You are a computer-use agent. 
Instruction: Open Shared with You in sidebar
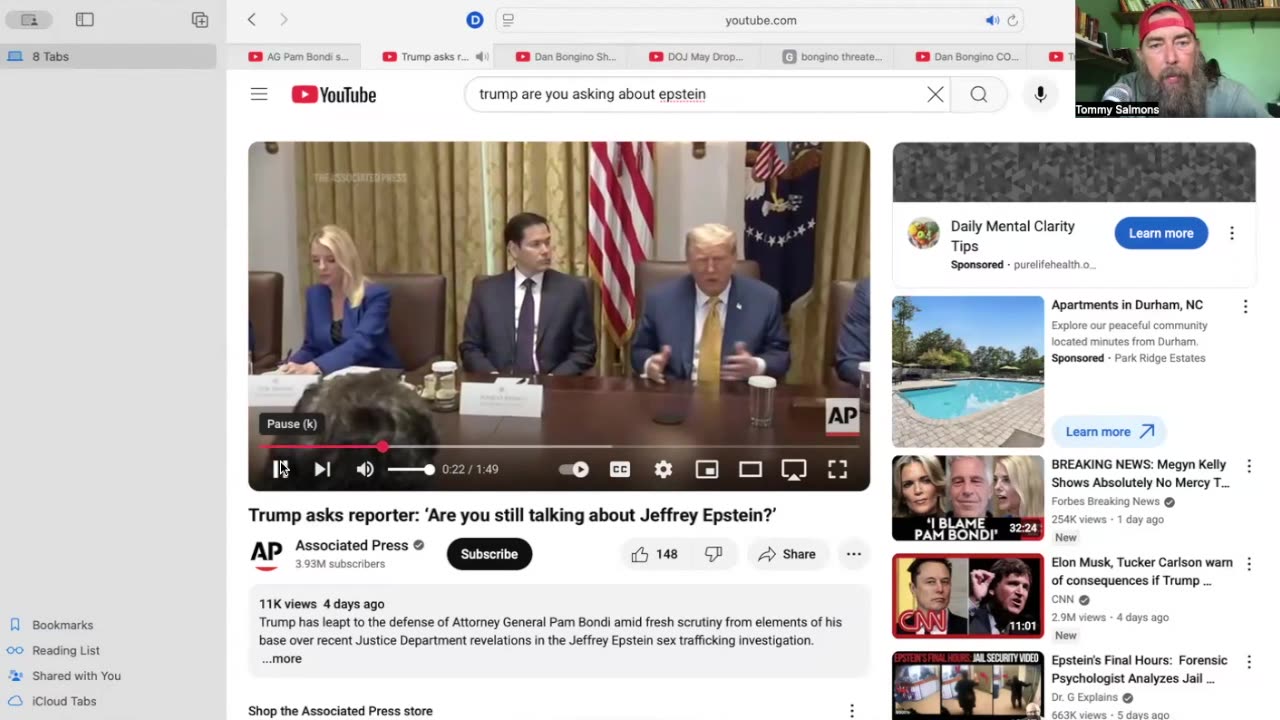pos(76,676)
